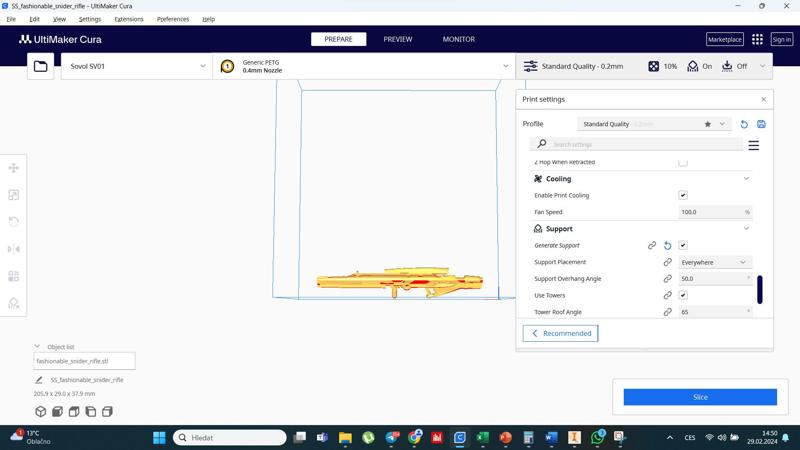The image size is (800, 450).
Task: Open the Marketplace
Action: pos(724,39)
